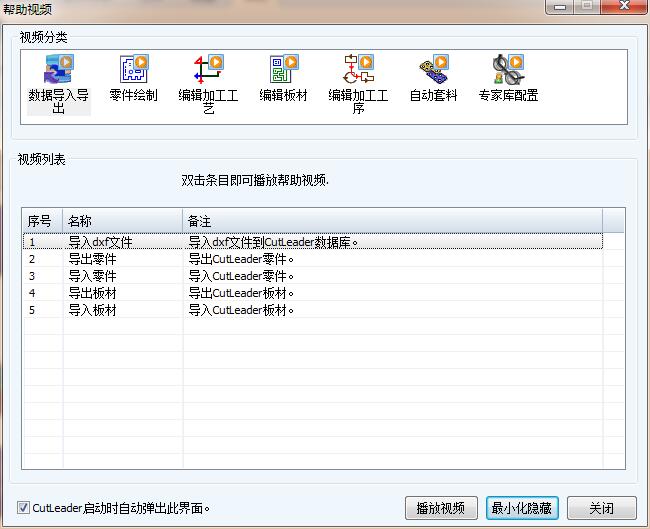This screenshot has width=650, height=529.
Task: Select the 数据导入导出 video category icon
Action: [58, 69]
